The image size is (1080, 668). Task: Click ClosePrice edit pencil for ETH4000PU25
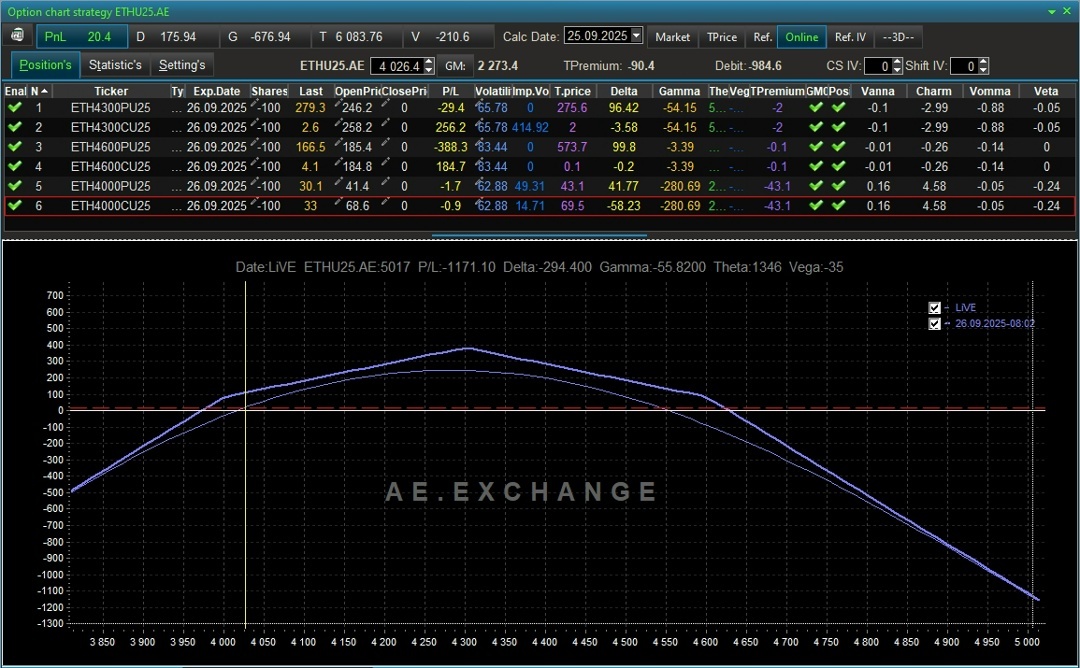click(385, 182)
